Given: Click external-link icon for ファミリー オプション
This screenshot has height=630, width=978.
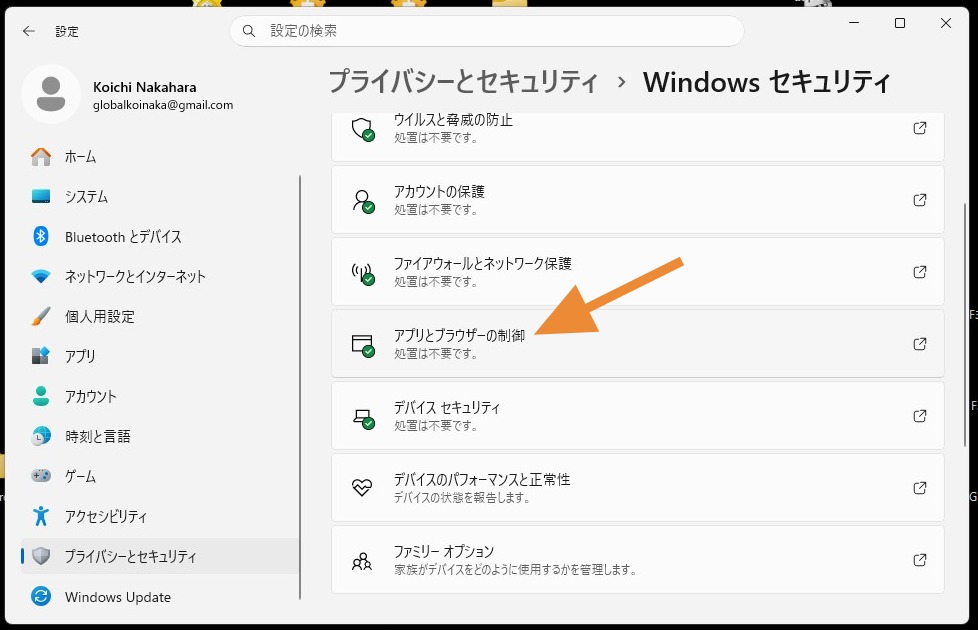Looking at the screenshot, I should coord(919,560).
